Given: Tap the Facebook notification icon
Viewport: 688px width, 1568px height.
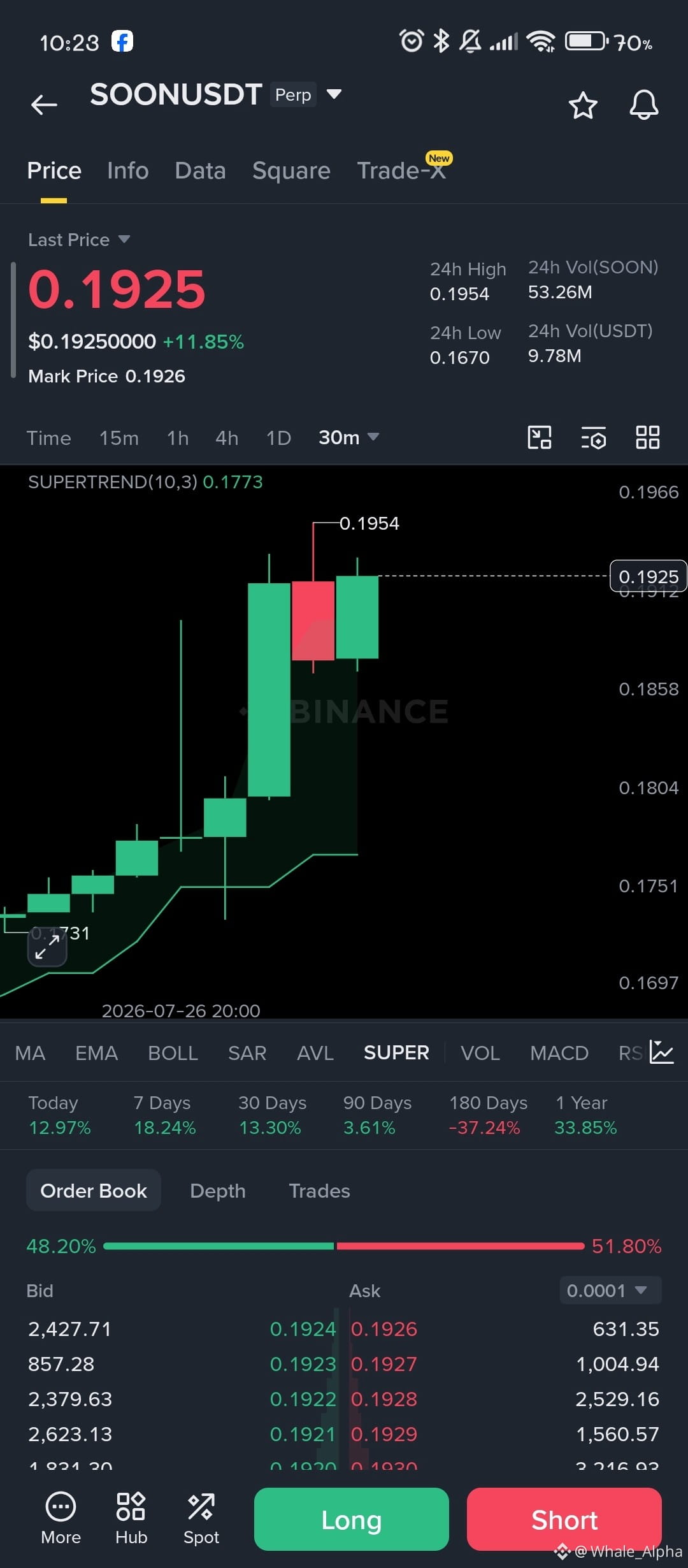Looking at the screenshot, I should (122, 41).
